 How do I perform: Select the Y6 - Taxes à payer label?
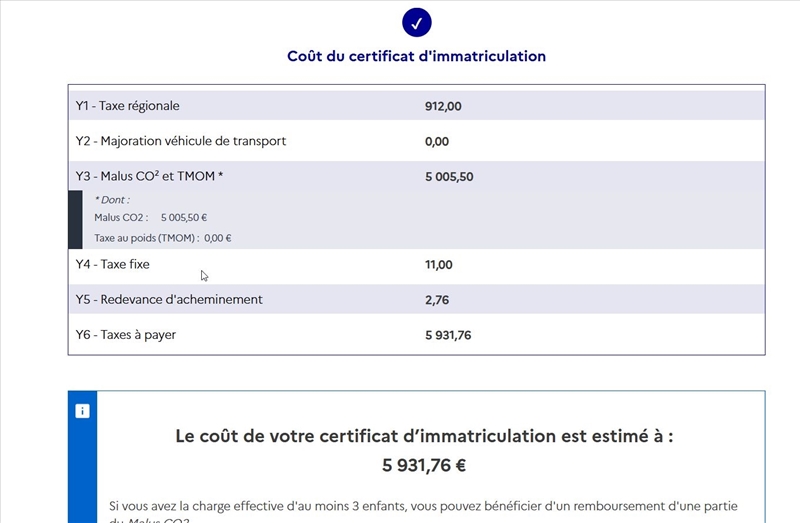click(126, 335)
